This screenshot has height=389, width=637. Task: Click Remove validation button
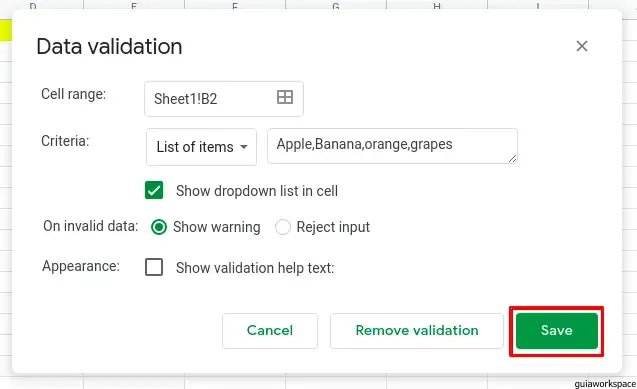coord(417,331)
